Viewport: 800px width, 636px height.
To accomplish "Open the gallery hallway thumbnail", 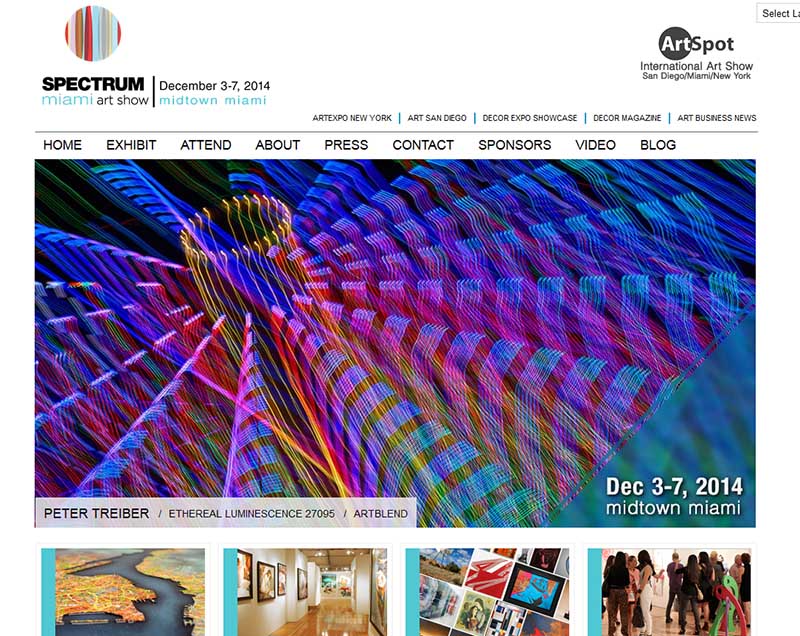I will point(305,592).
